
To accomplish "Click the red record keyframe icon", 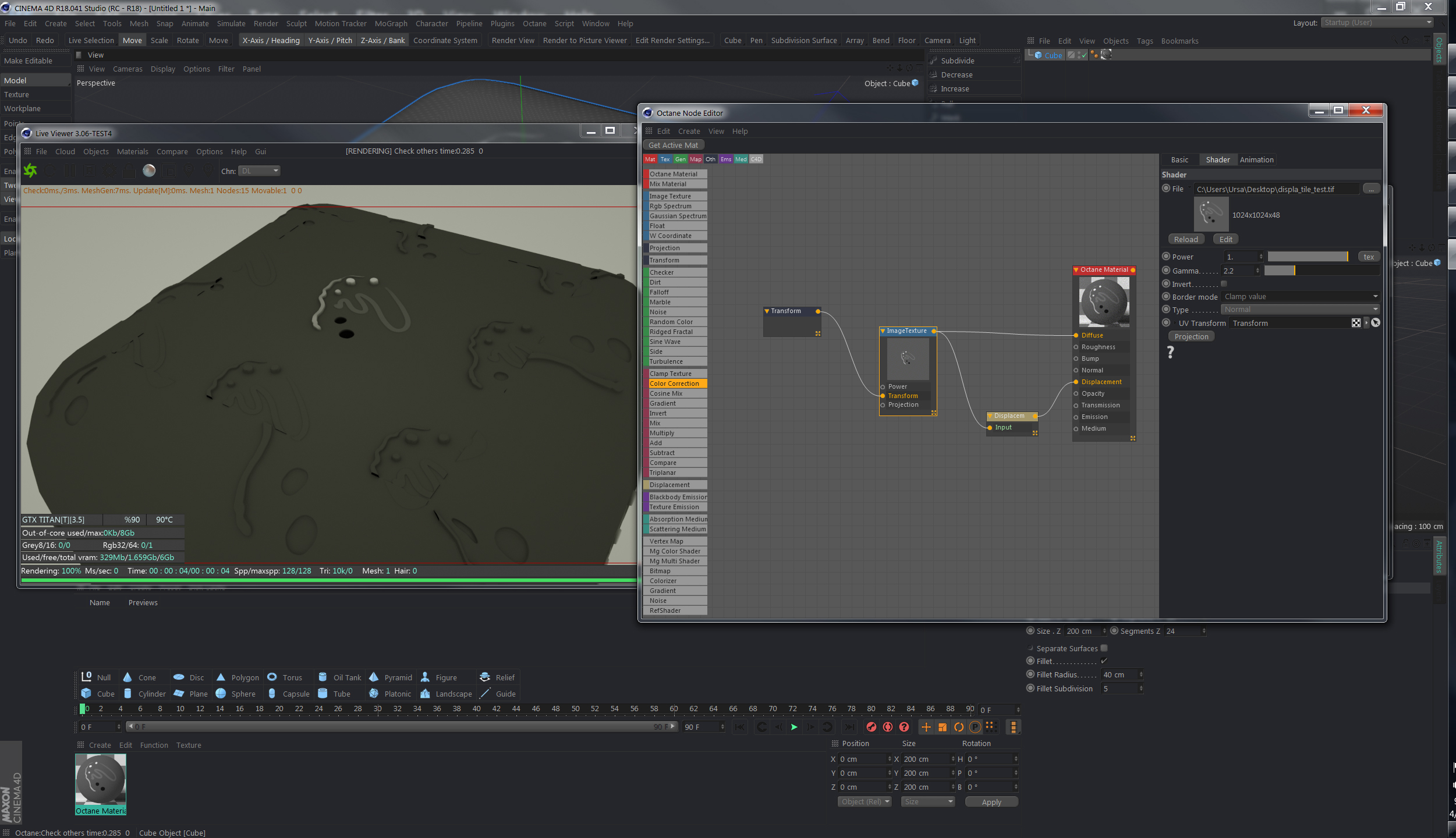I will [x=871, y=727].
